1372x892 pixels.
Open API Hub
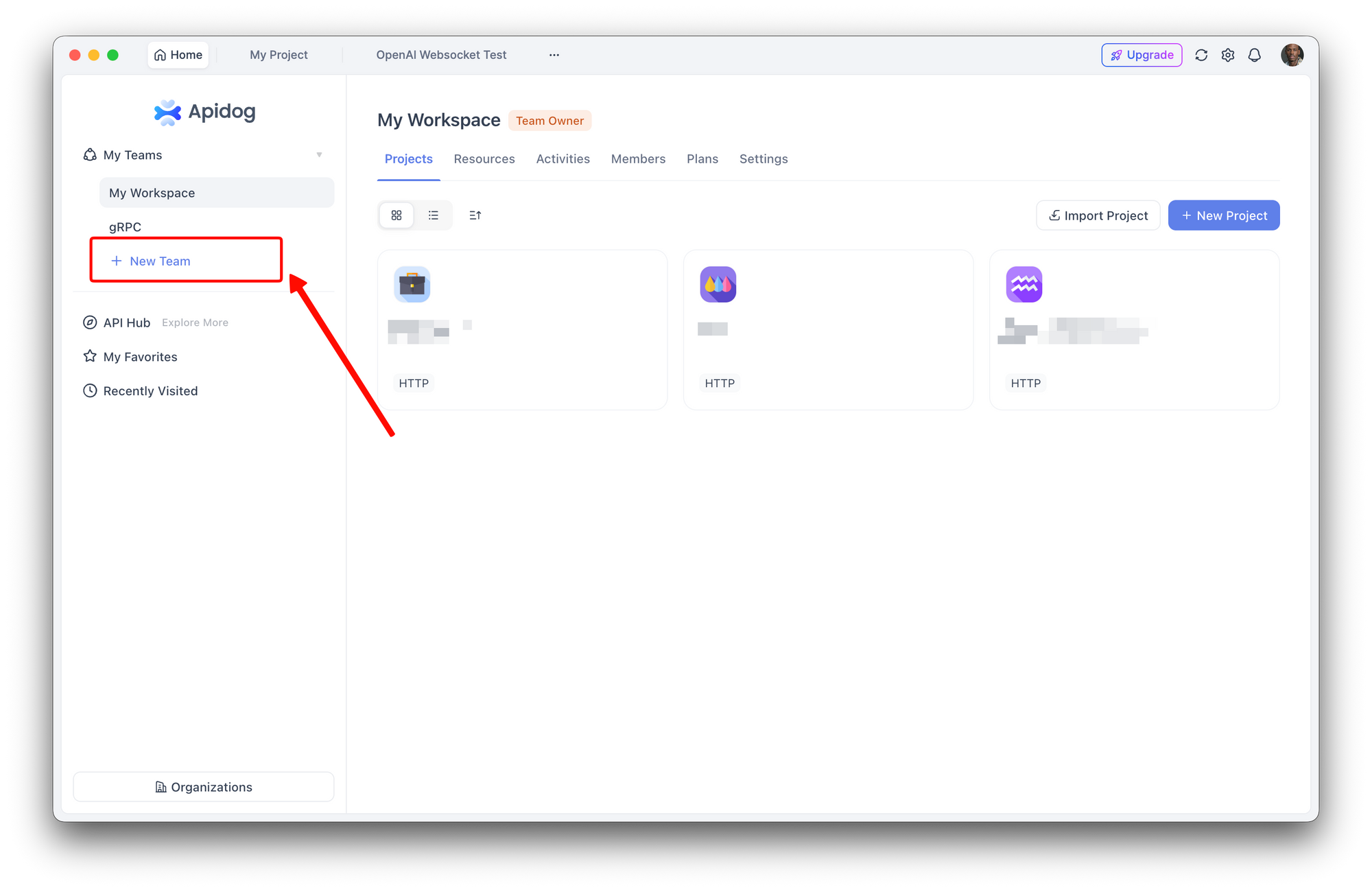pos(117,322)
